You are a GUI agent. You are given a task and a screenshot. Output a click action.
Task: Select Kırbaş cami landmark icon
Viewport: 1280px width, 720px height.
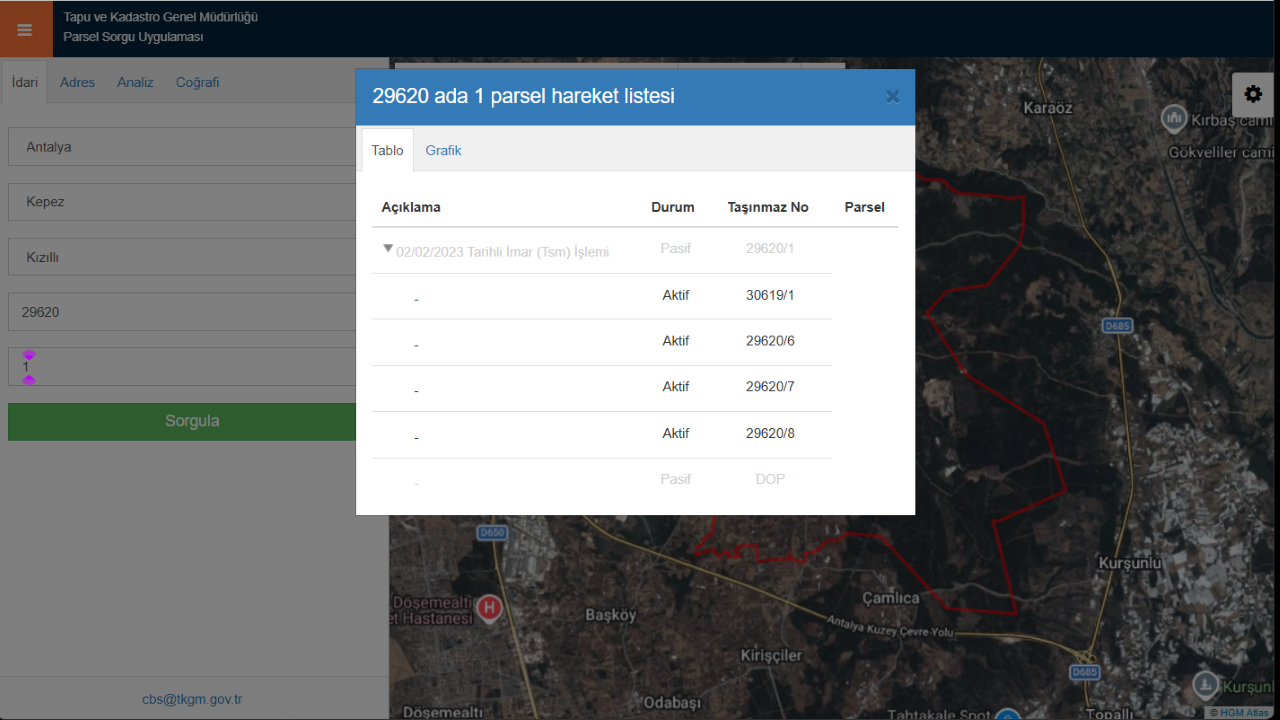tap(1173, 119)
